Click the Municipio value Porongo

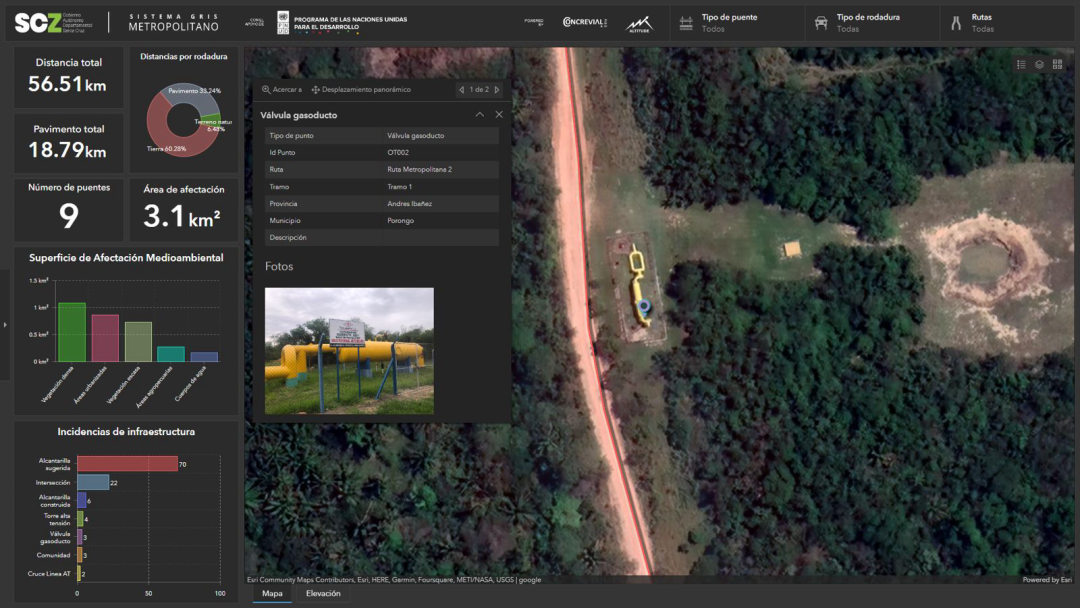pos(400,220)
